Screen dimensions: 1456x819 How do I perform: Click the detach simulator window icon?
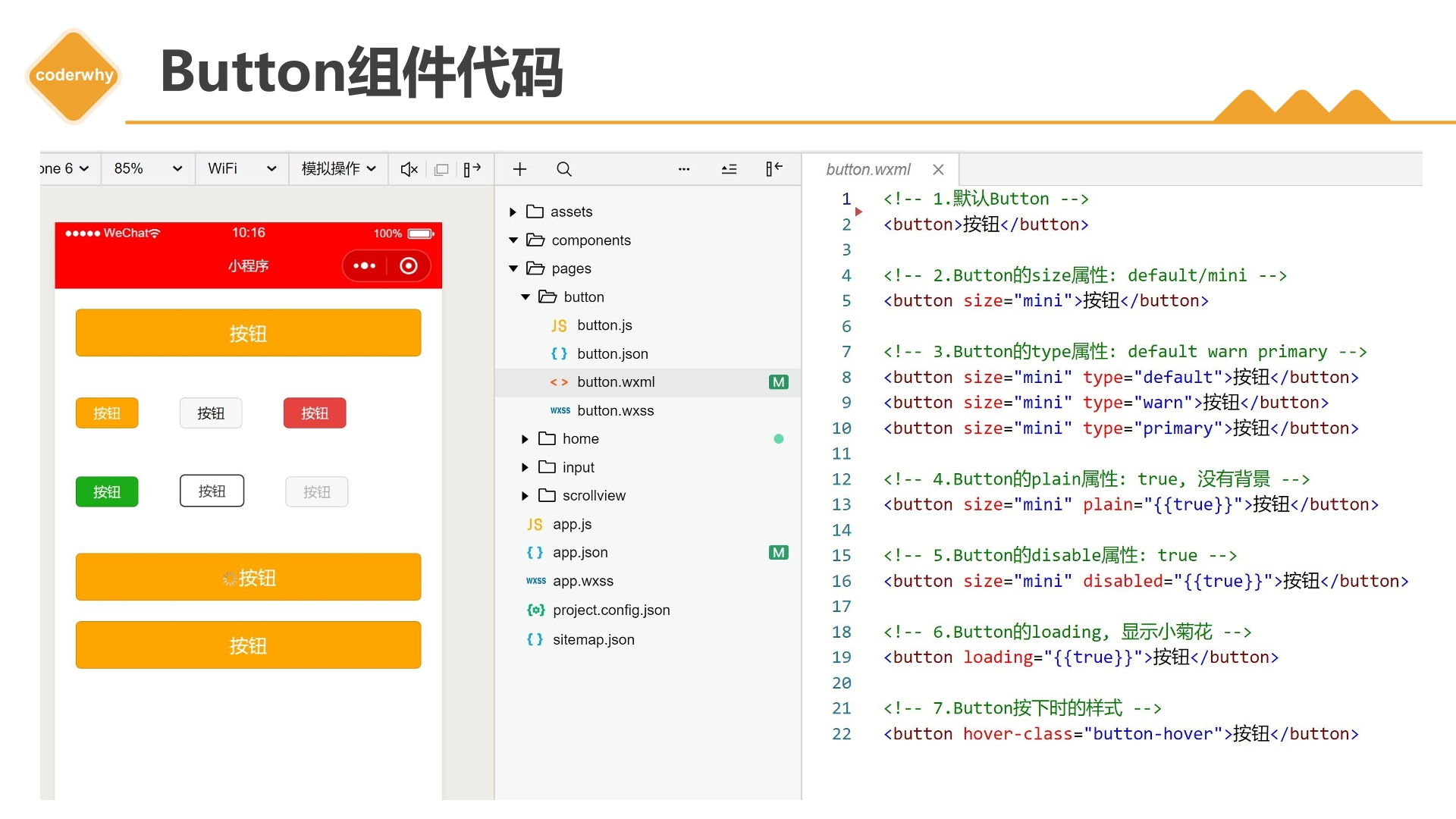click(441, 169)
